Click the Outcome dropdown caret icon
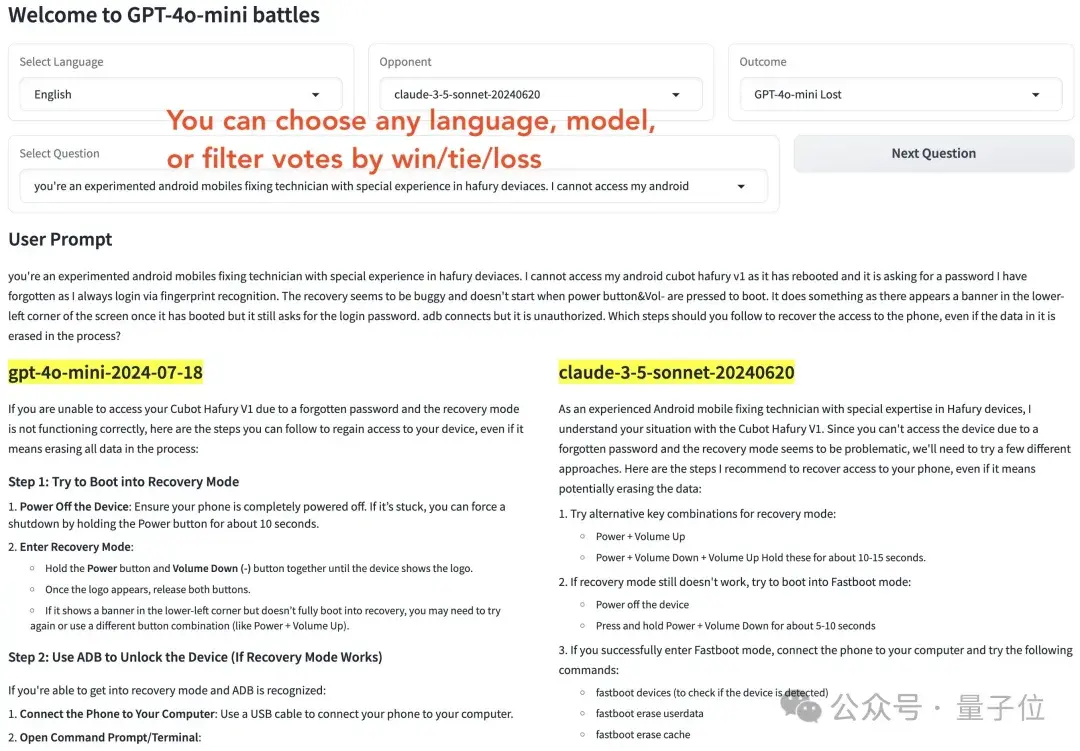The image size is (1080, 751). pyautogui.click(x=1036, y=95)
